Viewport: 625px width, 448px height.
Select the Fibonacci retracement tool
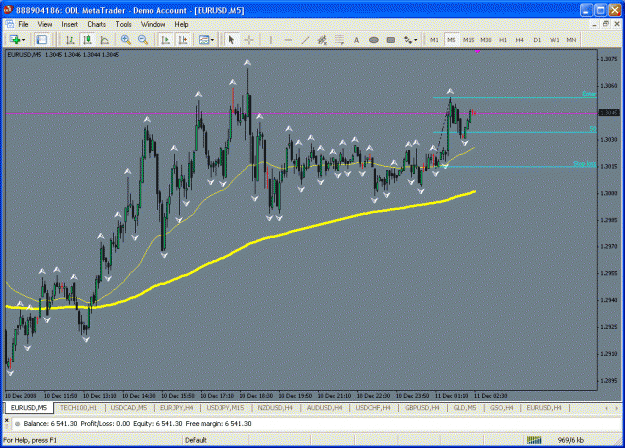pyautogui.click(x=339, y=40)
